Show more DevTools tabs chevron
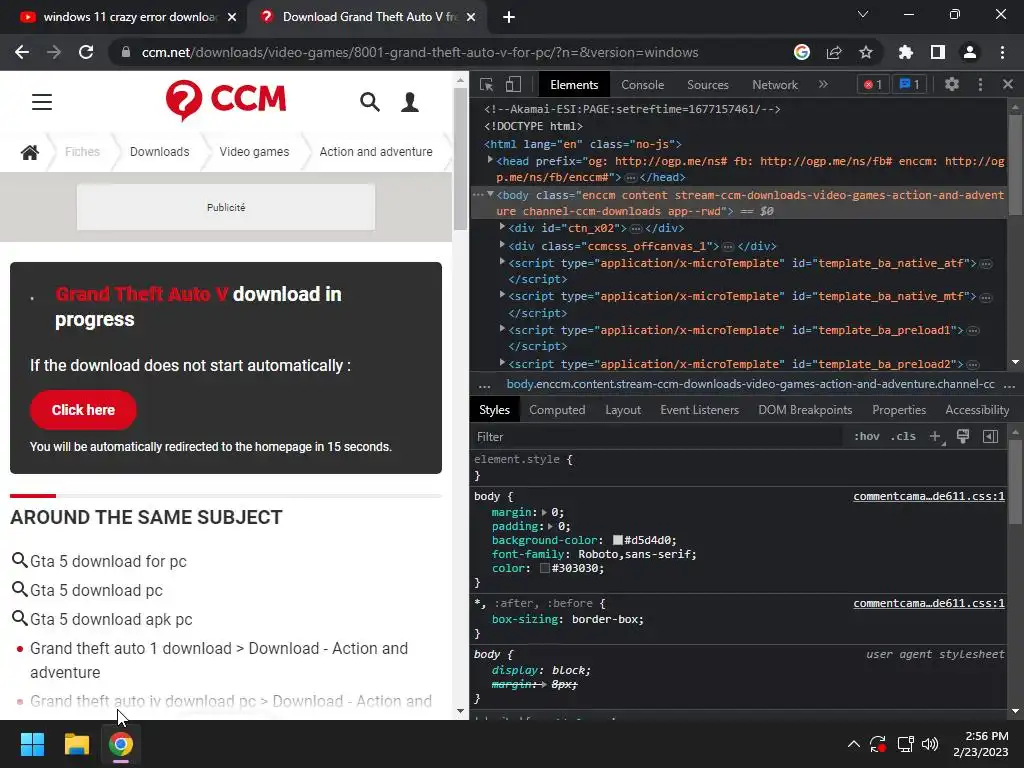Viewport: 1024px width, 768px height. click(824, 84)
